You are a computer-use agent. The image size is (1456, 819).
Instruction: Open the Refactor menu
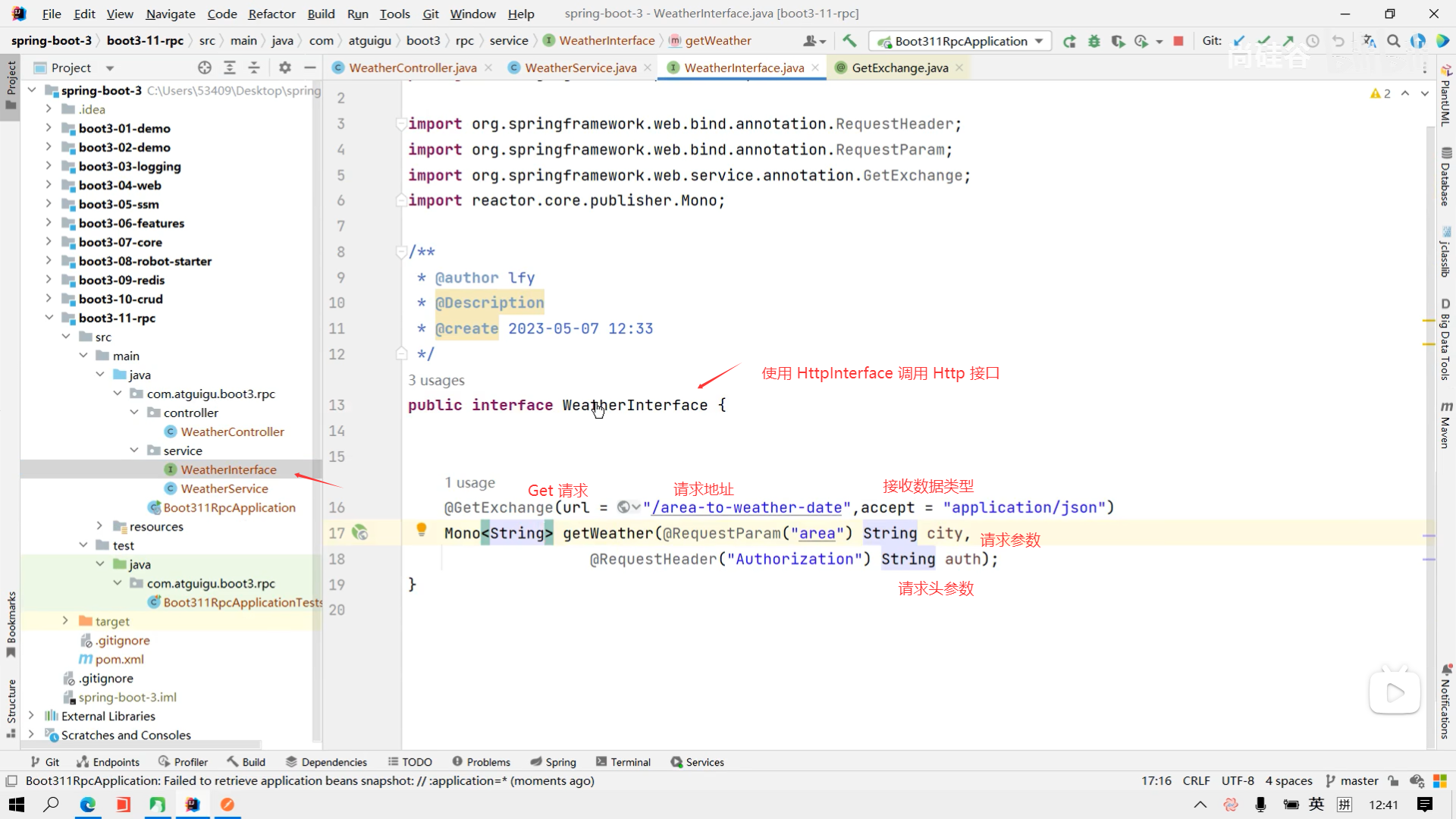(x=271, y=14)
